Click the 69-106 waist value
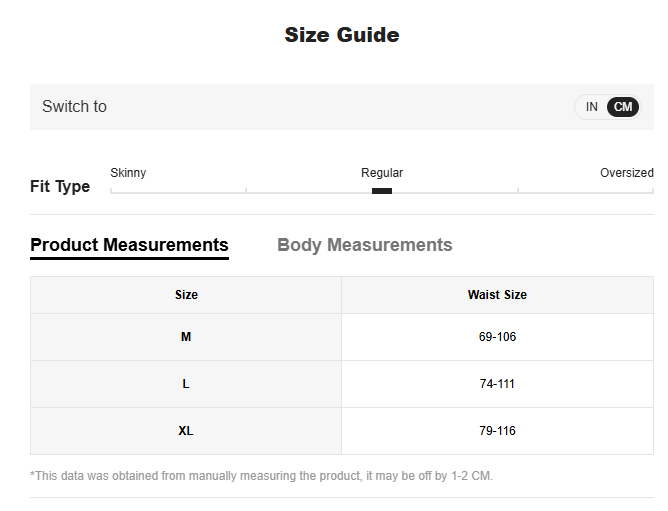 [497, 337]
